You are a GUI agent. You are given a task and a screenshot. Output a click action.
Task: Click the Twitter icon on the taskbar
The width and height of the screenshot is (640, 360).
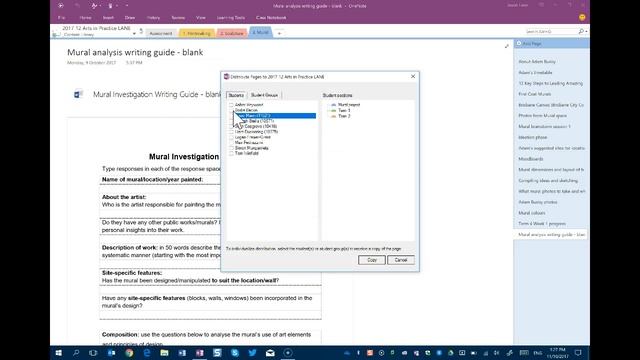tap(252, 353)
